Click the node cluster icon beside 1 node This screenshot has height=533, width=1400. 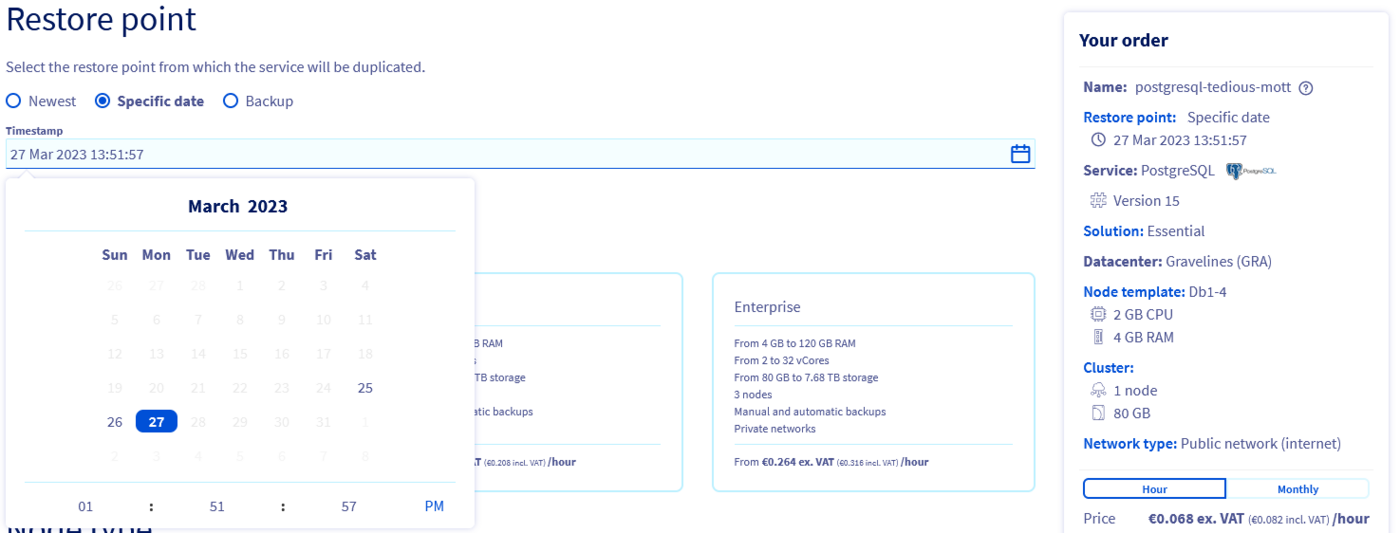pos(1098,390)
